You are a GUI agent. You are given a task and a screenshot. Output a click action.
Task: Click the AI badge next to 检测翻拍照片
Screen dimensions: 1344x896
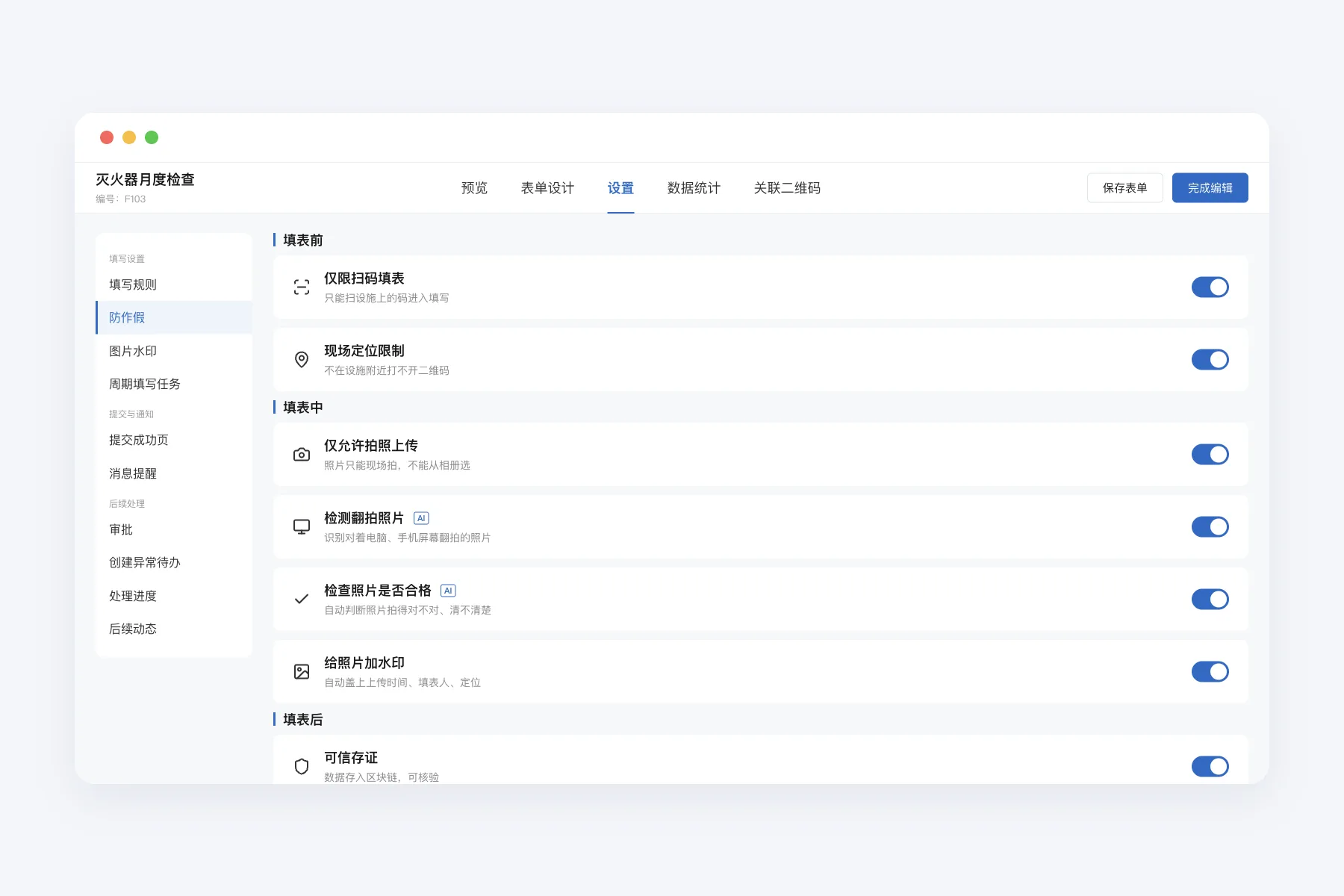pos(421,518)
